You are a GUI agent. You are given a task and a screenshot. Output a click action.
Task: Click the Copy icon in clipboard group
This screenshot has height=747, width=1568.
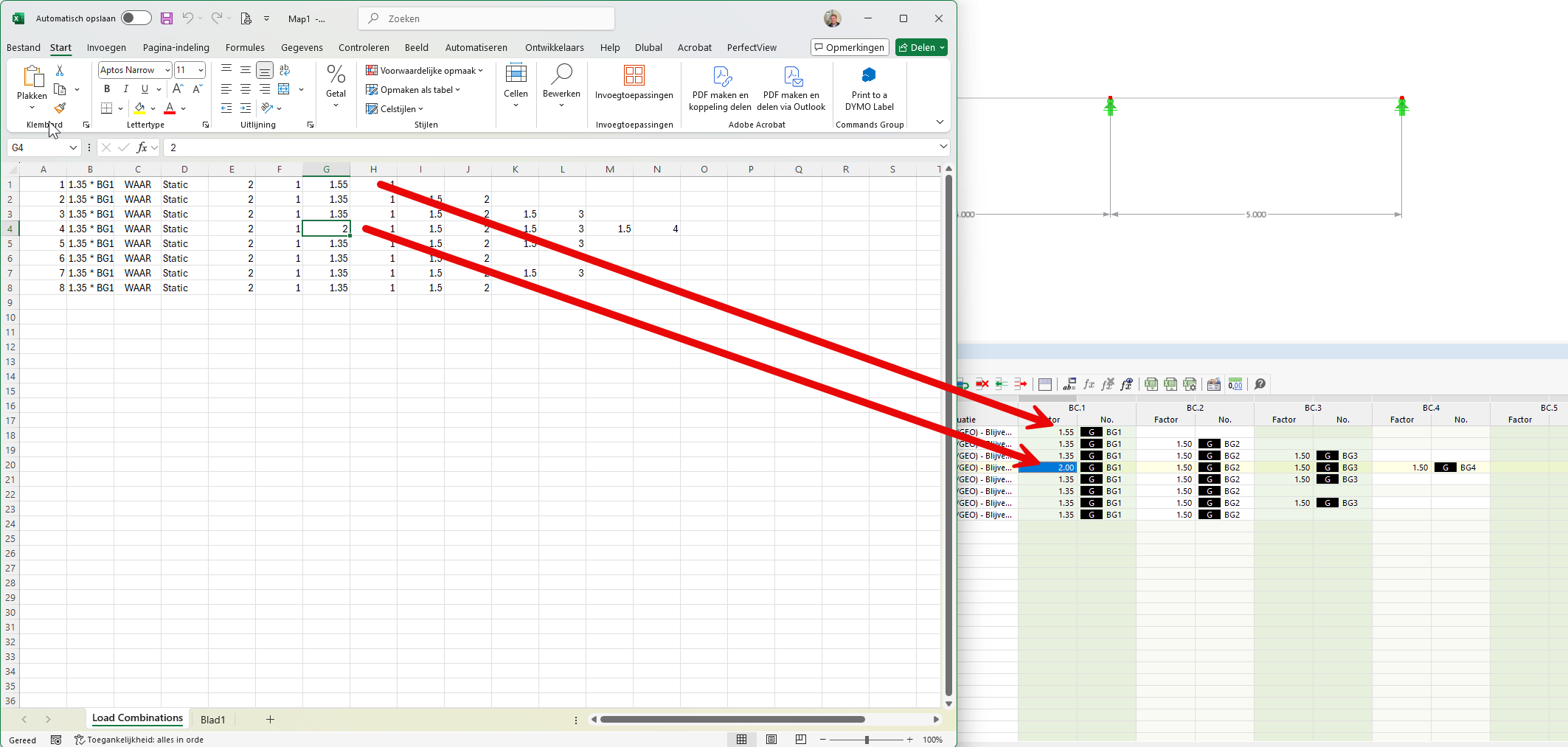[60, 89]
